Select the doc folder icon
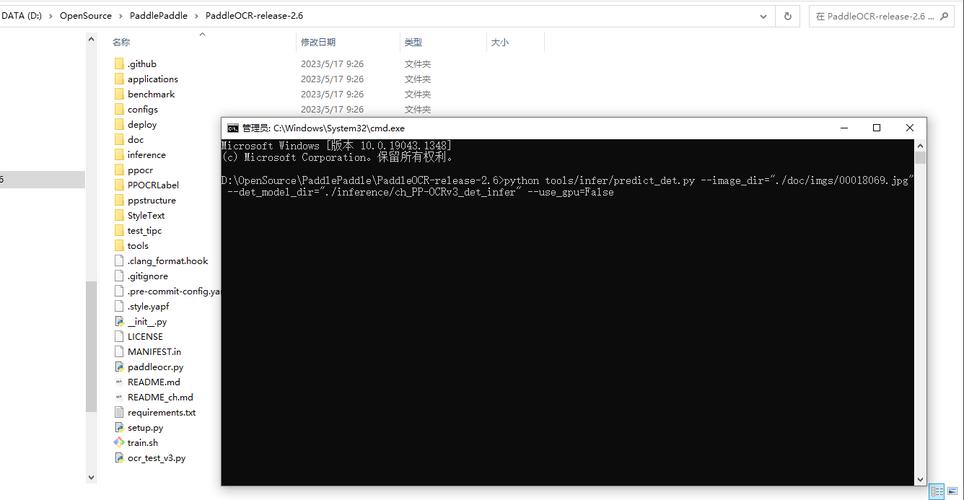 click(119, 140)
